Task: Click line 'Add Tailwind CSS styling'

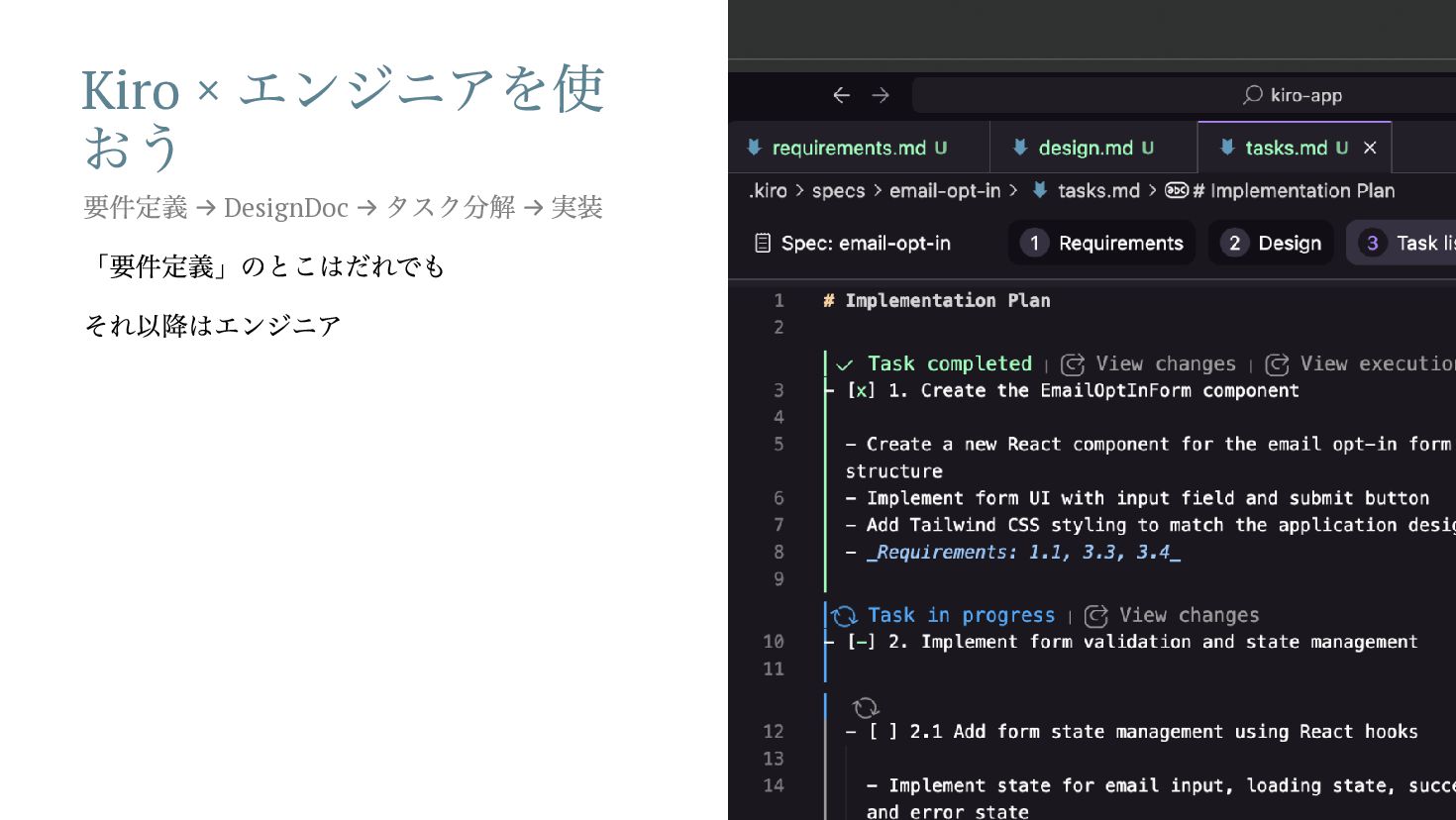Action: 1161,525
